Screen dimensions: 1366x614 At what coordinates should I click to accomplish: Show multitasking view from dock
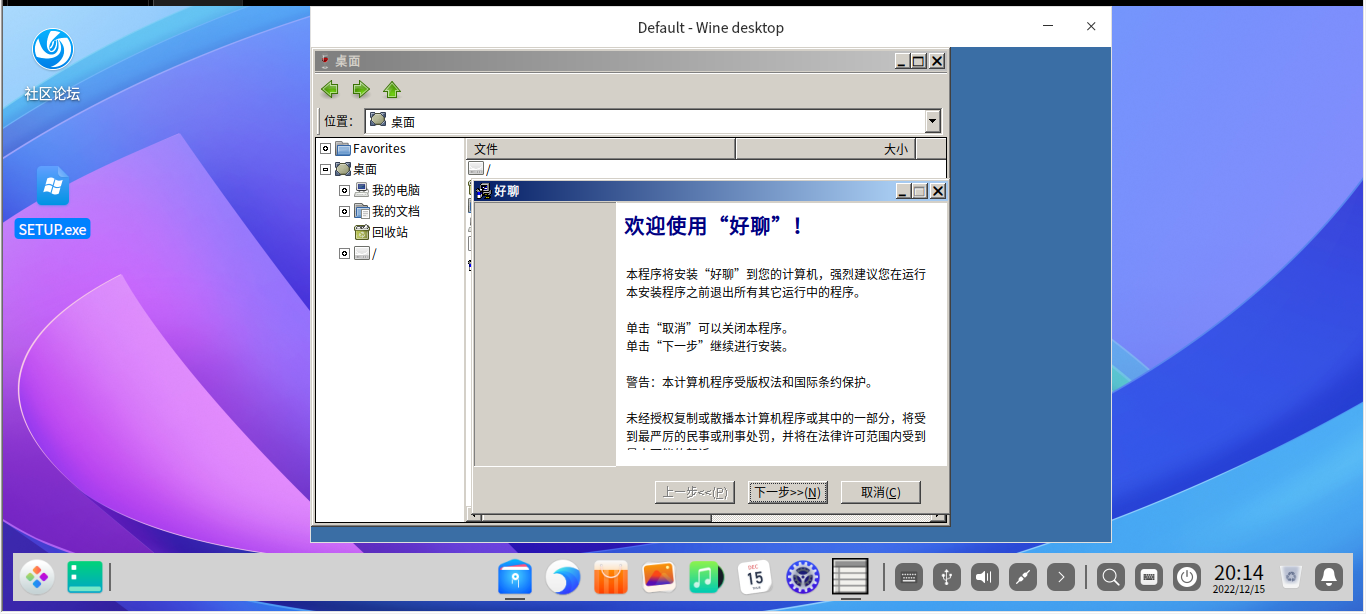[x=85, y=577]
